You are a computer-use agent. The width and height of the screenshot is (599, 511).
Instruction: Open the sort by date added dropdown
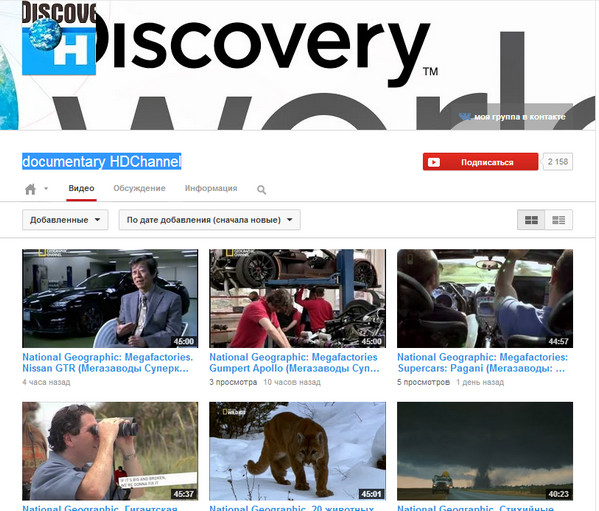[x=209, y=220]
